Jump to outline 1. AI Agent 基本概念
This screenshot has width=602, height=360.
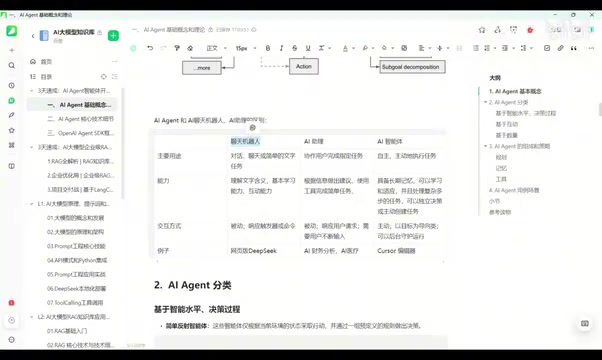click(x=515, y=91)
